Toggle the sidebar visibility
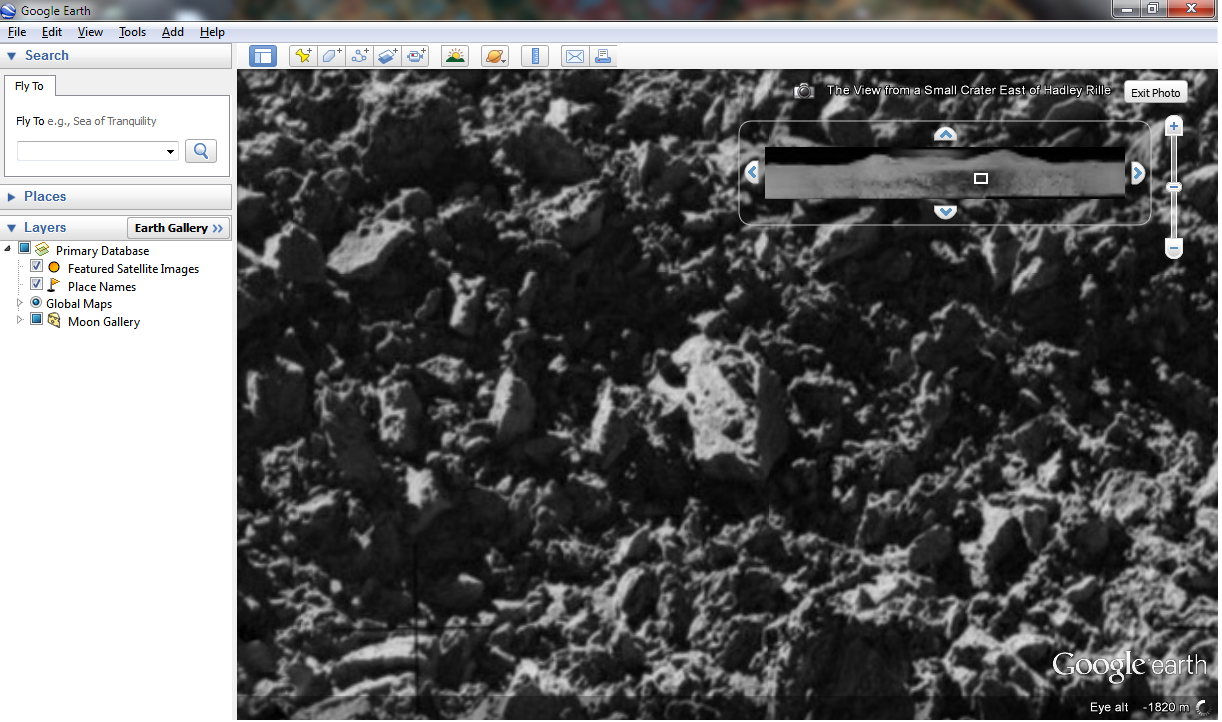Image resolution: width=1222 pixels, height=722 pixels. click(262, 56)
